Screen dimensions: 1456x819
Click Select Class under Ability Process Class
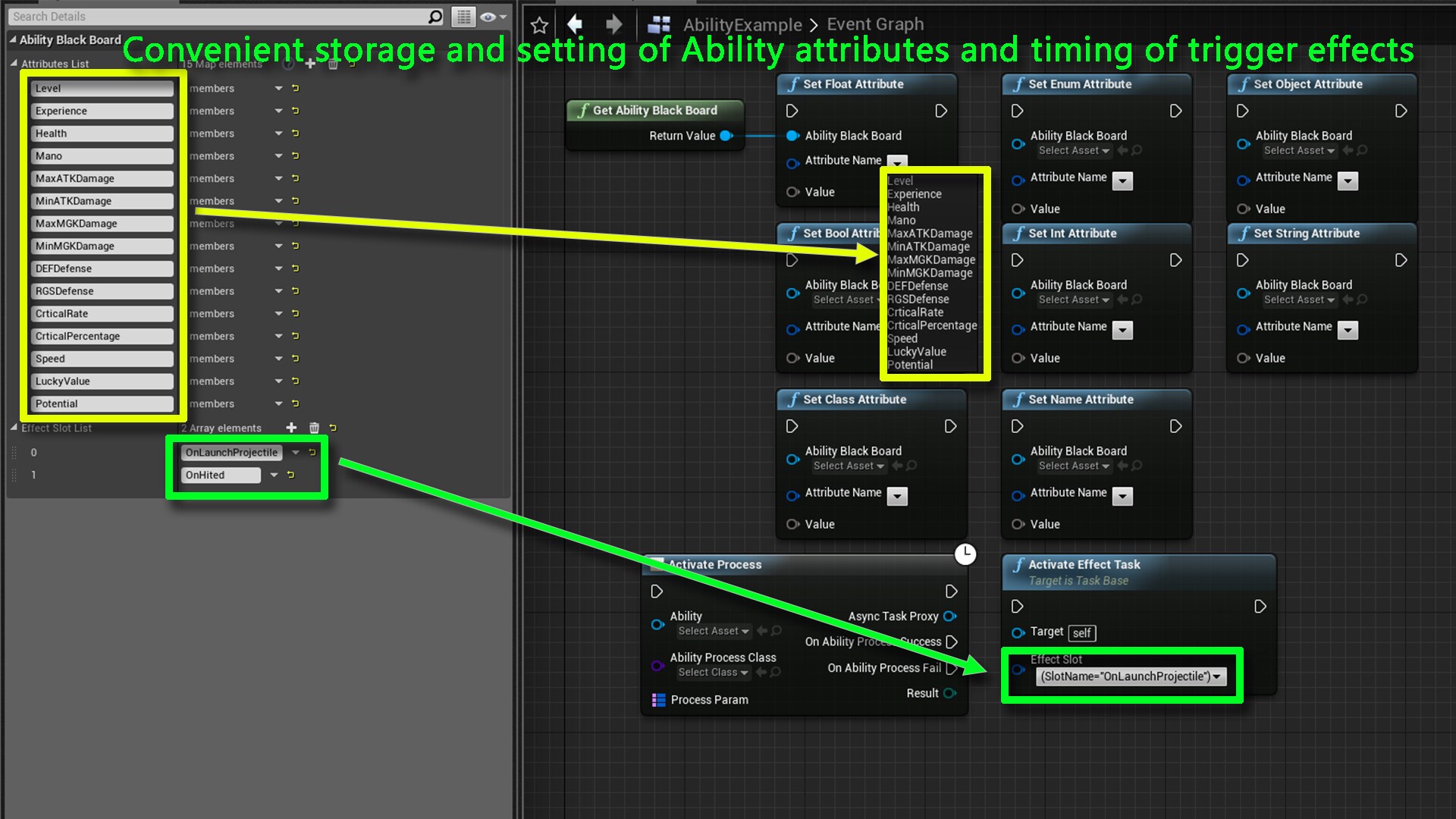(x=711, y=672)
